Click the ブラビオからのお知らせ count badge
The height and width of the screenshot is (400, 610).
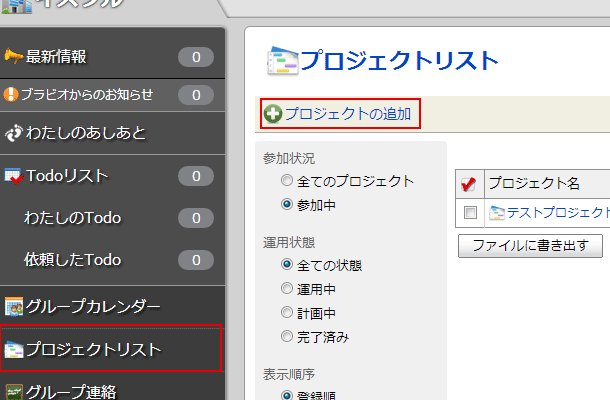(x=196, y=95)
